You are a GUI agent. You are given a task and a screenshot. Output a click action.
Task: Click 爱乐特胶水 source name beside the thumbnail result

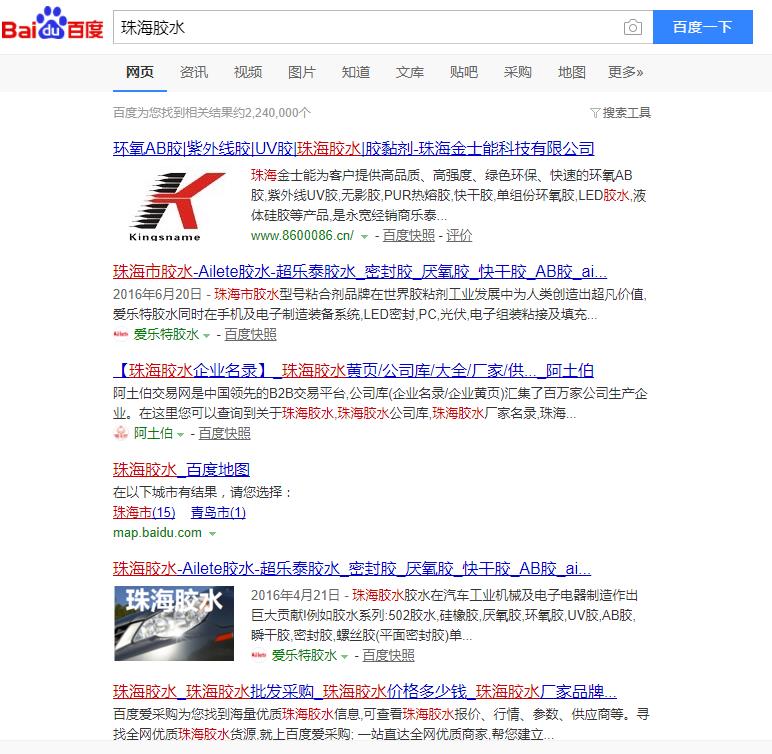304,655
